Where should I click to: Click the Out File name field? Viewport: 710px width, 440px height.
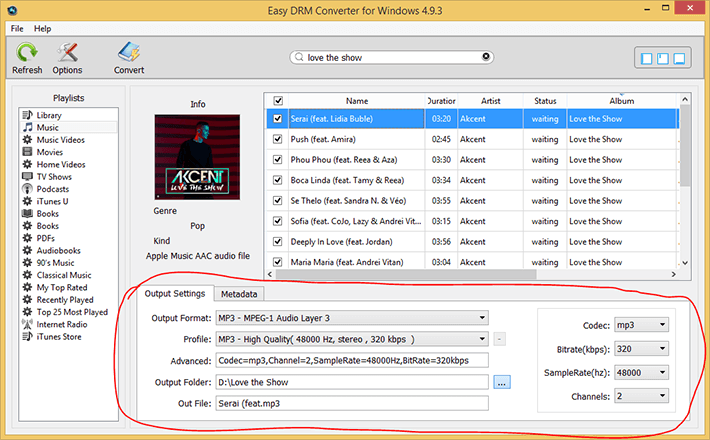352,403
